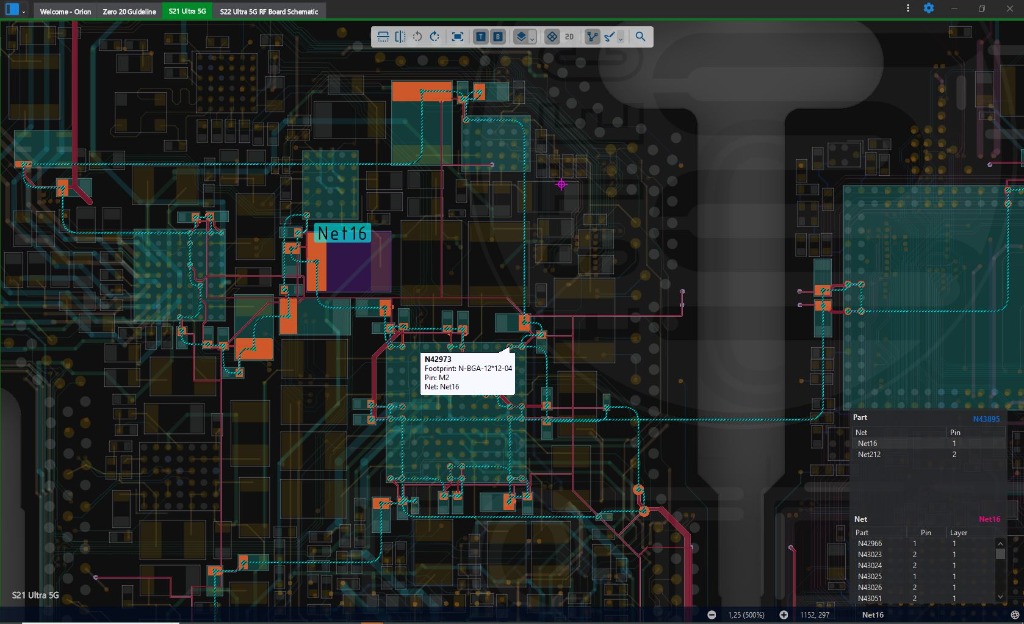This screenshot has width=1024, height=624.
Task: Select the trace route tool
Action: 609,37
